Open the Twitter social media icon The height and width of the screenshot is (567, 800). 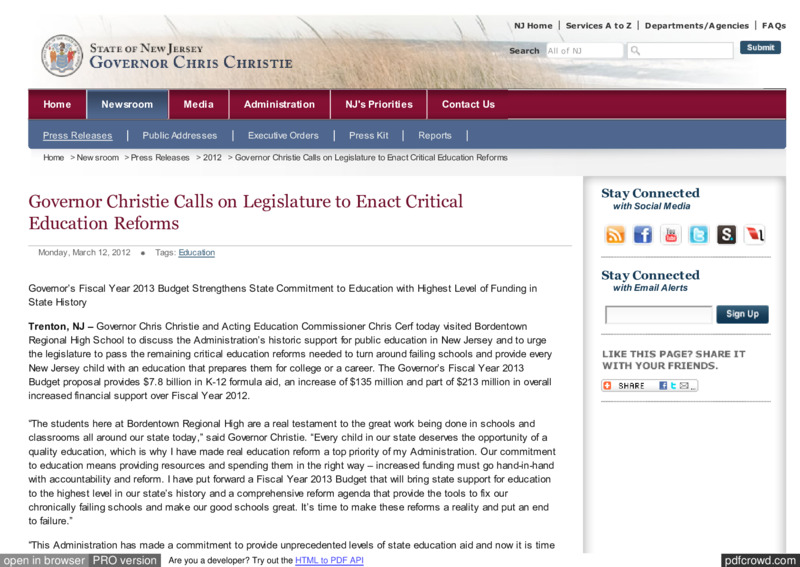(x=698, y=235)
